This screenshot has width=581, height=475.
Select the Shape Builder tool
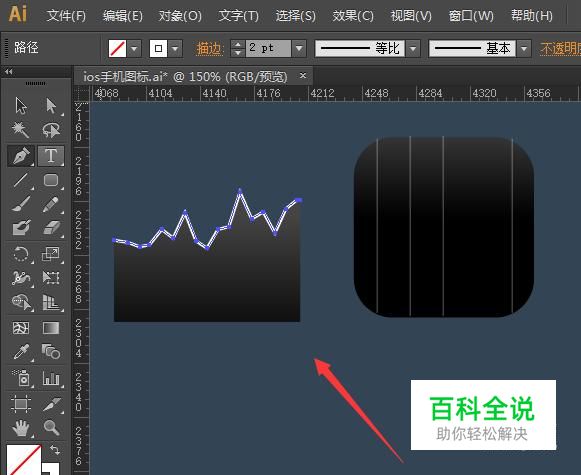[x=21, y=302]
